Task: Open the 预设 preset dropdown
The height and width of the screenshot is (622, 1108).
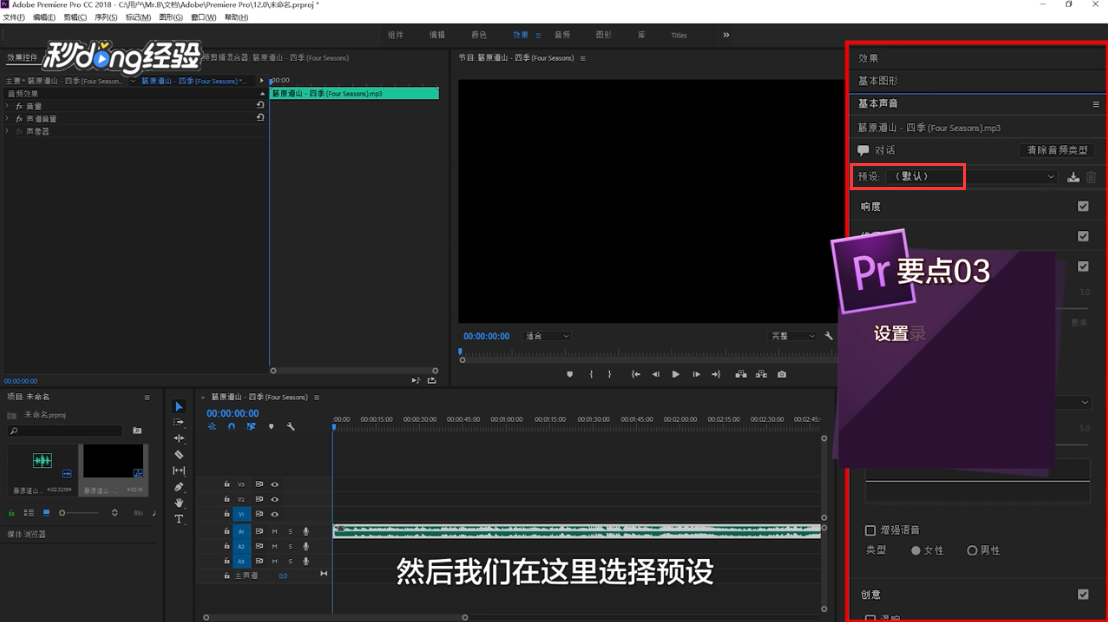Action: pyautogui.click(x=974, y=177)
